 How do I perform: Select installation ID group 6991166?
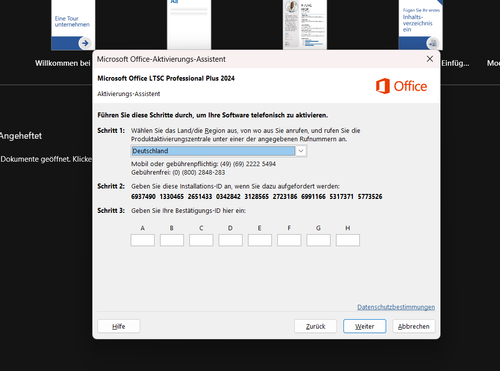(x=313, y=197)
